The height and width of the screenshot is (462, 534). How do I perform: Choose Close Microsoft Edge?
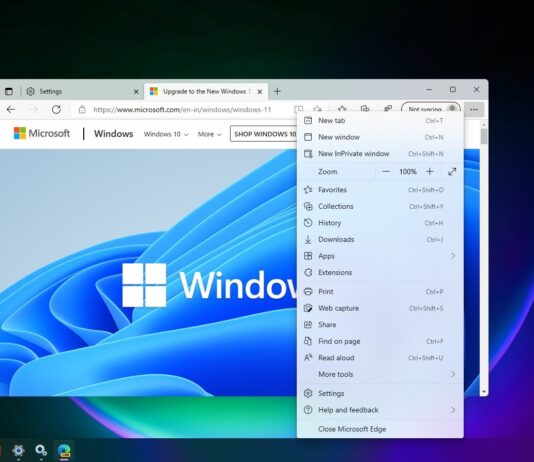pos(380,429)
